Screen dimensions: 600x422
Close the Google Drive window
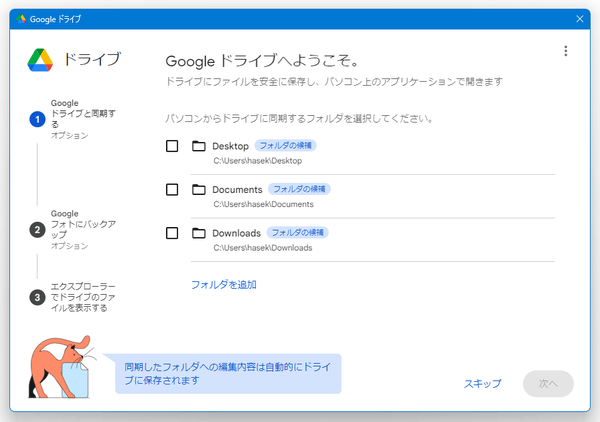580,19
